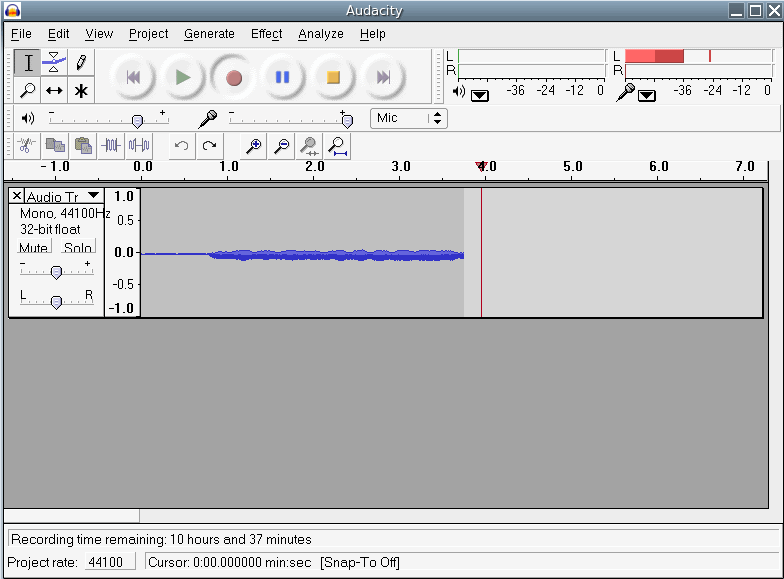The width and height of the screenshot is (784, 579).
Task: Open the Effect menu
Action: [x=266, y=34]
